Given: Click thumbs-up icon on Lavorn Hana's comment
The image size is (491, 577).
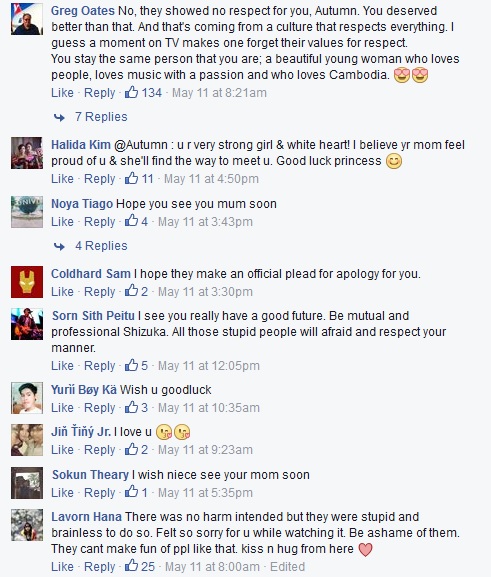Looking at the screenshot, I should [131, 566].
